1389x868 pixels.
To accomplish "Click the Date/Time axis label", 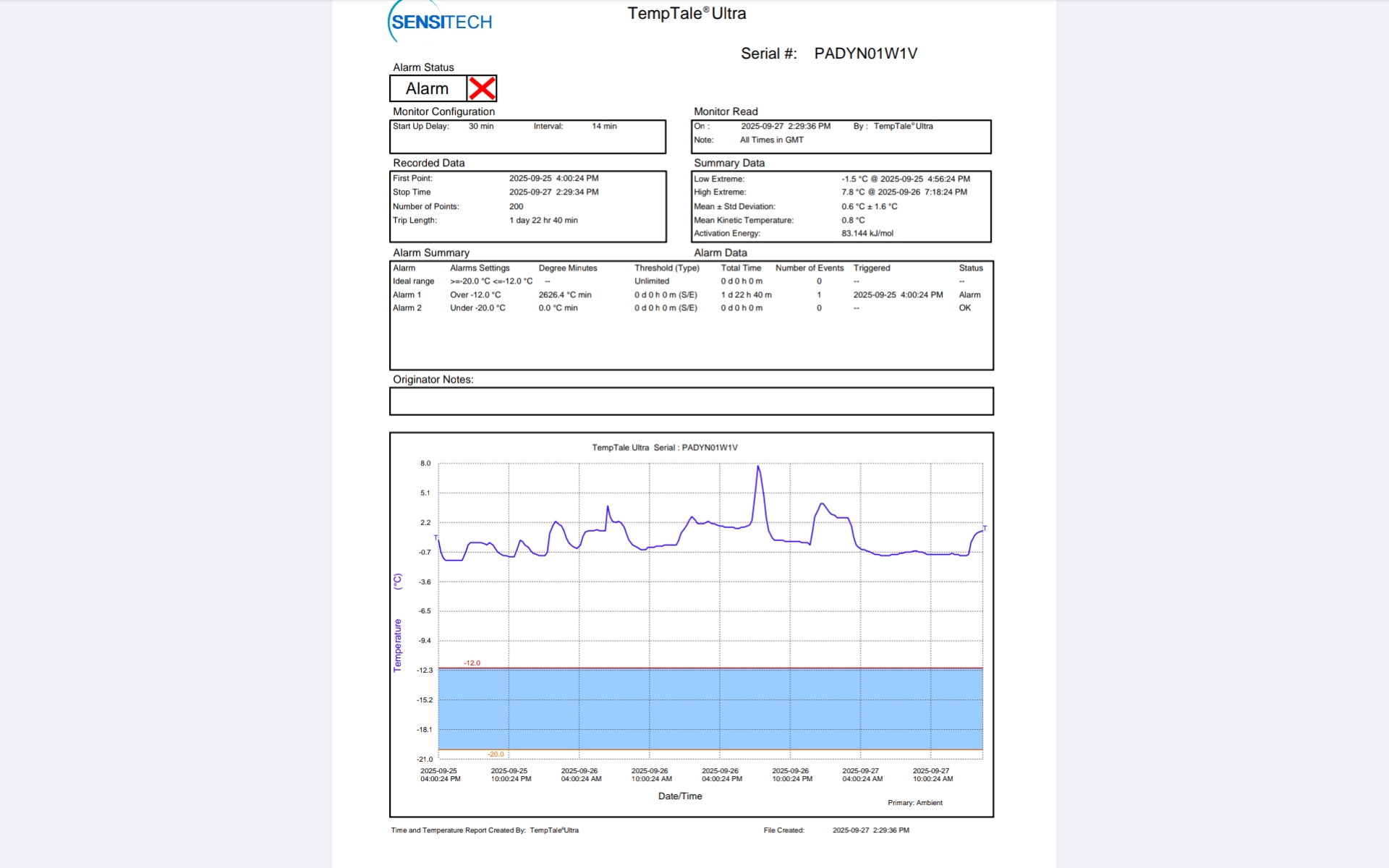I will click(679, 796).
